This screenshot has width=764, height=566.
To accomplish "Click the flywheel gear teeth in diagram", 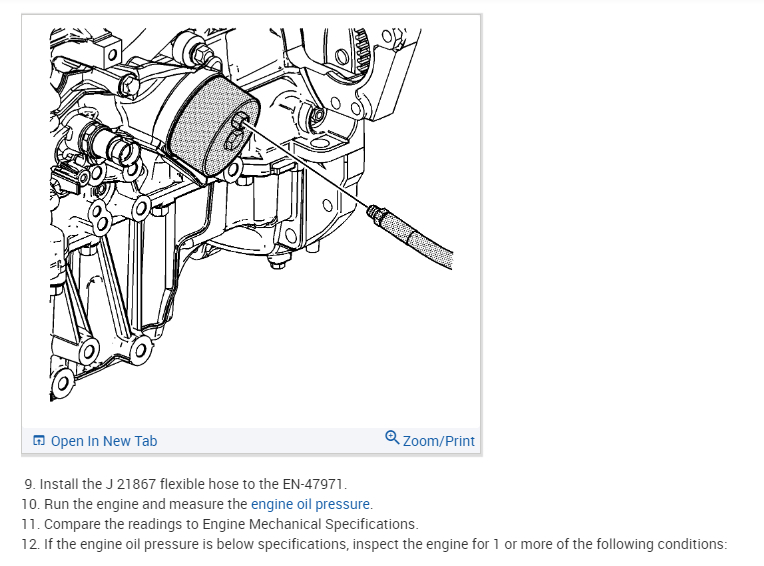I will click(361, 50).
